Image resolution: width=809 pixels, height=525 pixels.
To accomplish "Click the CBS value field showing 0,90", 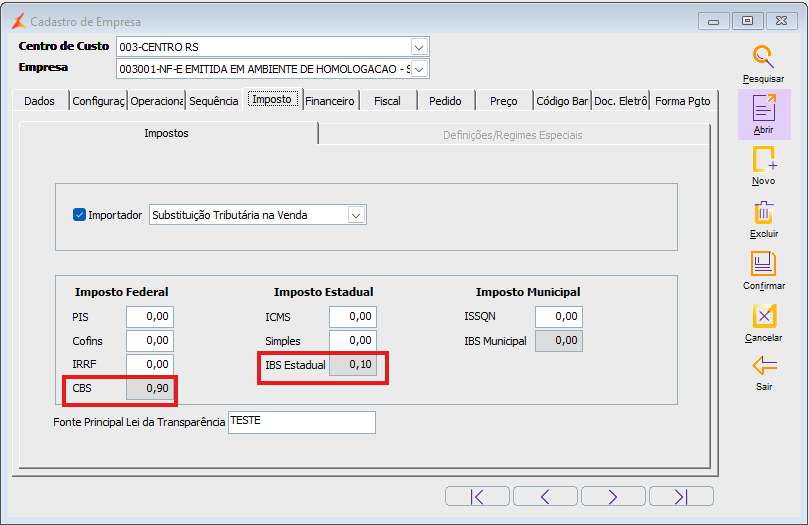I will (150, 388).
